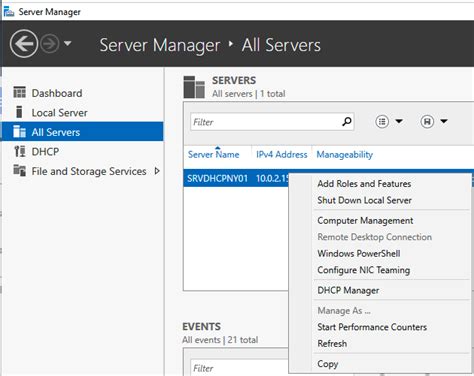Select the All Servers navigation item
Image resolution: width=474 pixels, height=376 pixels.
pos(82,131)
